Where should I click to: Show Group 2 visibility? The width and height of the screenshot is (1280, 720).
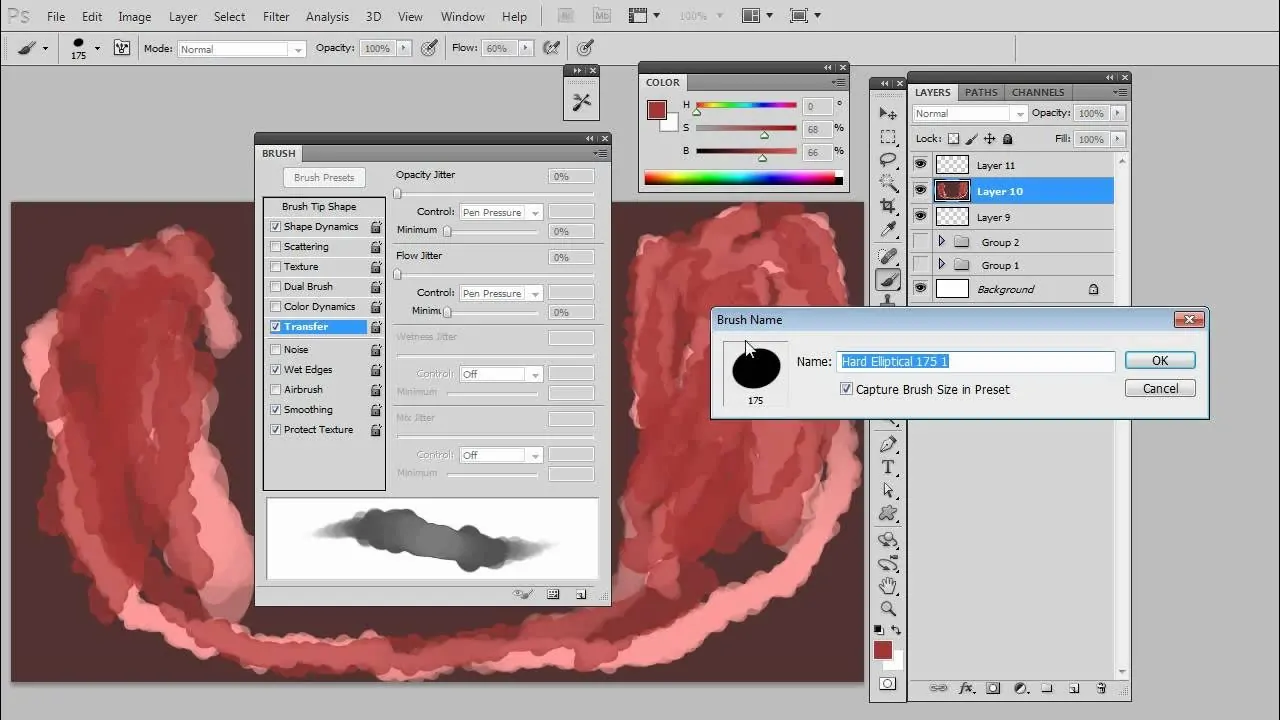pyautogui.click(x=920, y=242)
